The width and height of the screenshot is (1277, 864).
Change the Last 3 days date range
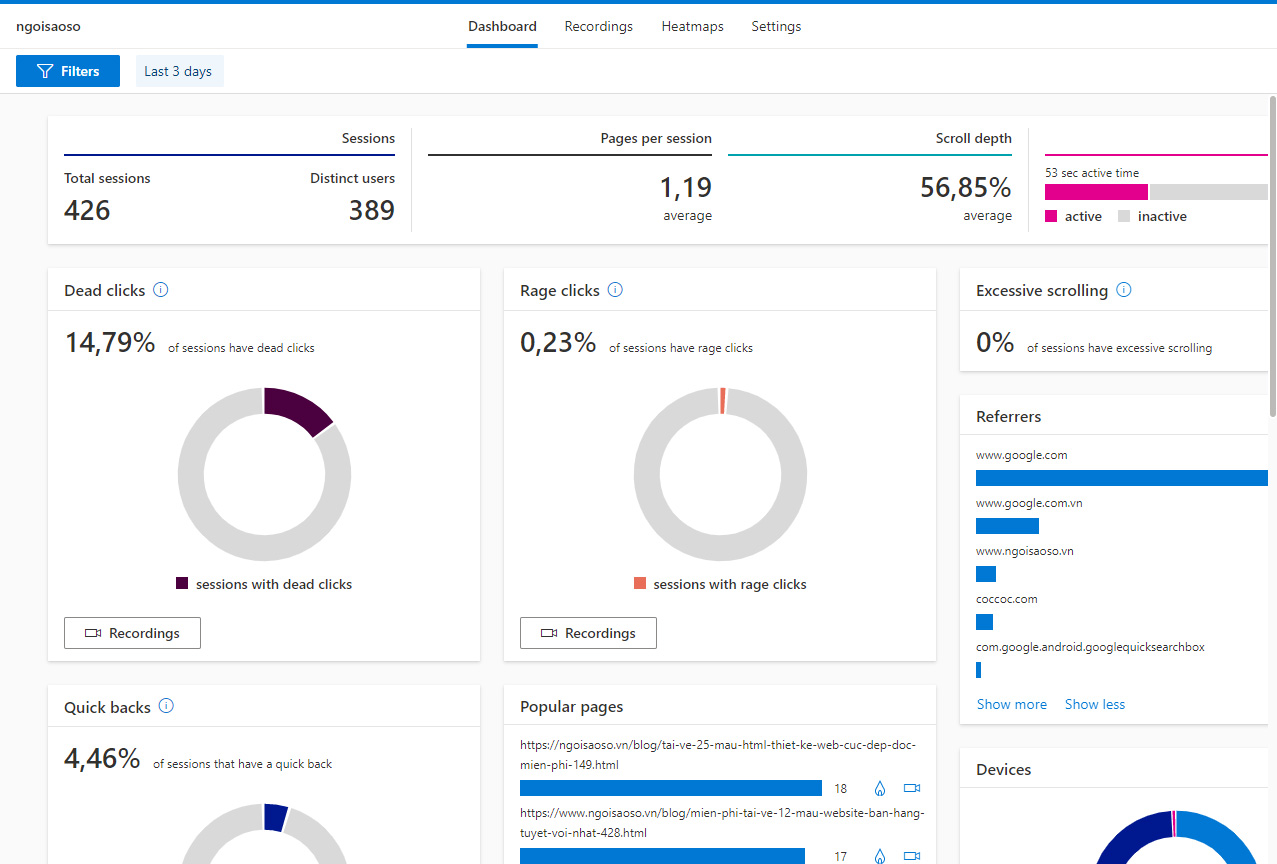(x=178, y=71)
